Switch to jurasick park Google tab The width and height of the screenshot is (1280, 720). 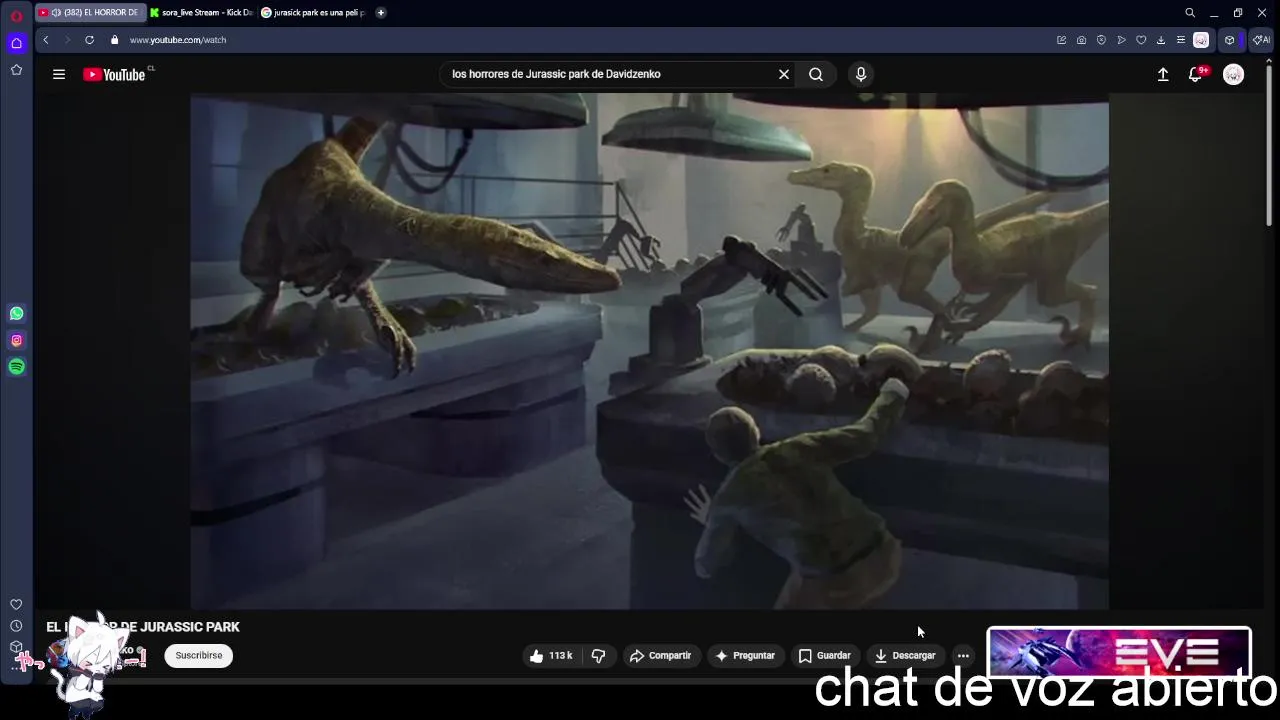point(313,13)
